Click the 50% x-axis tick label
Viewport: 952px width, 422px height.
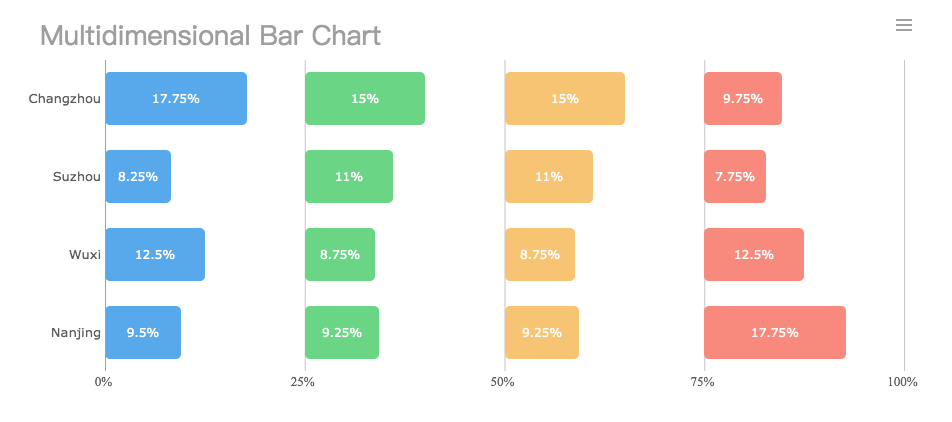(x=503, y=382)
